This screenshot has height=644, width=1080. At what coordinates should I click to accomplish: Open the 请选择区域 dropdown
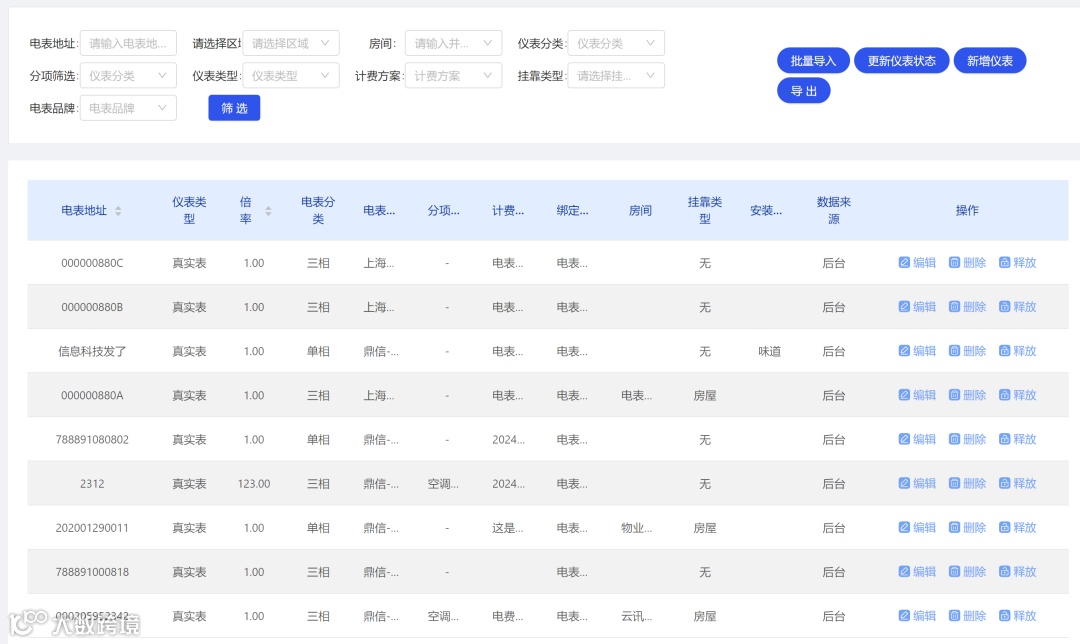pos(291,43)
